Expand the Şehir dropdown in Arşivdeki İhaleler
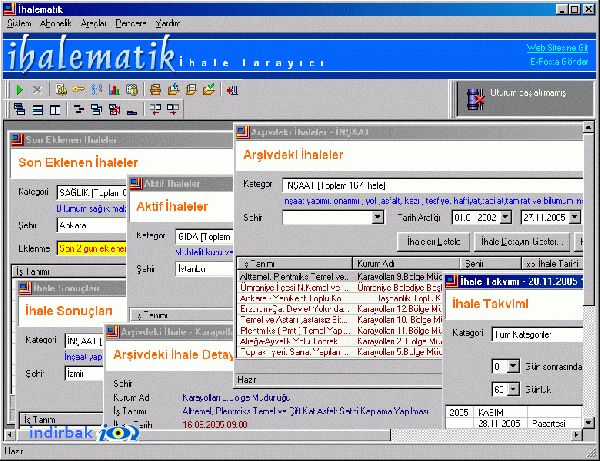 [378, 217]
